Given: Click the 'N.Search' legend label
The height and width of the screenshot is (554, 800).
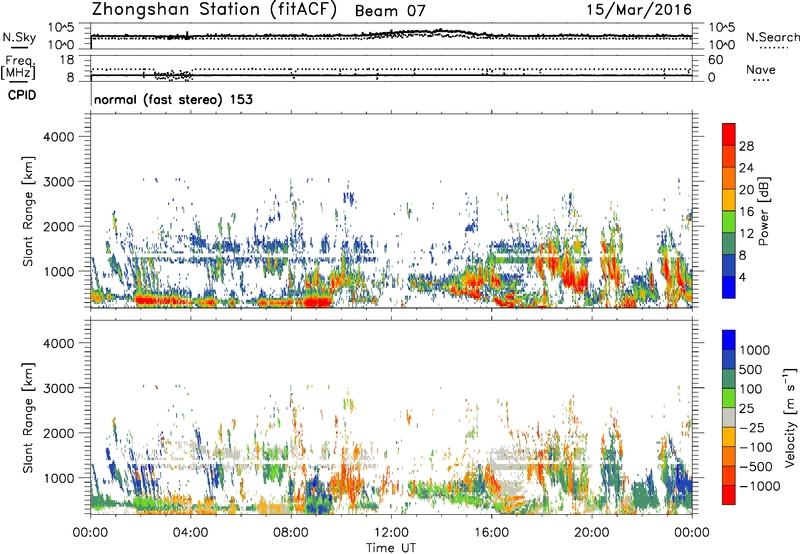Looking at the screenshot, I should [772, 37].
